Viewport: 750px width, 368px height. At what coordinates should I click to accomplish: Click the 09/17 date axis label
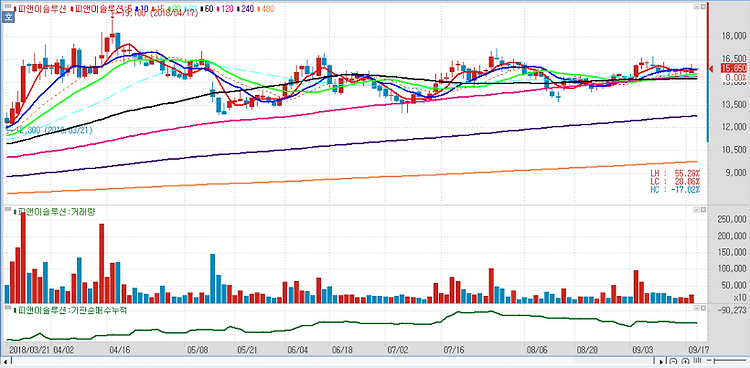pyautogui.click(x=698, y=349)
